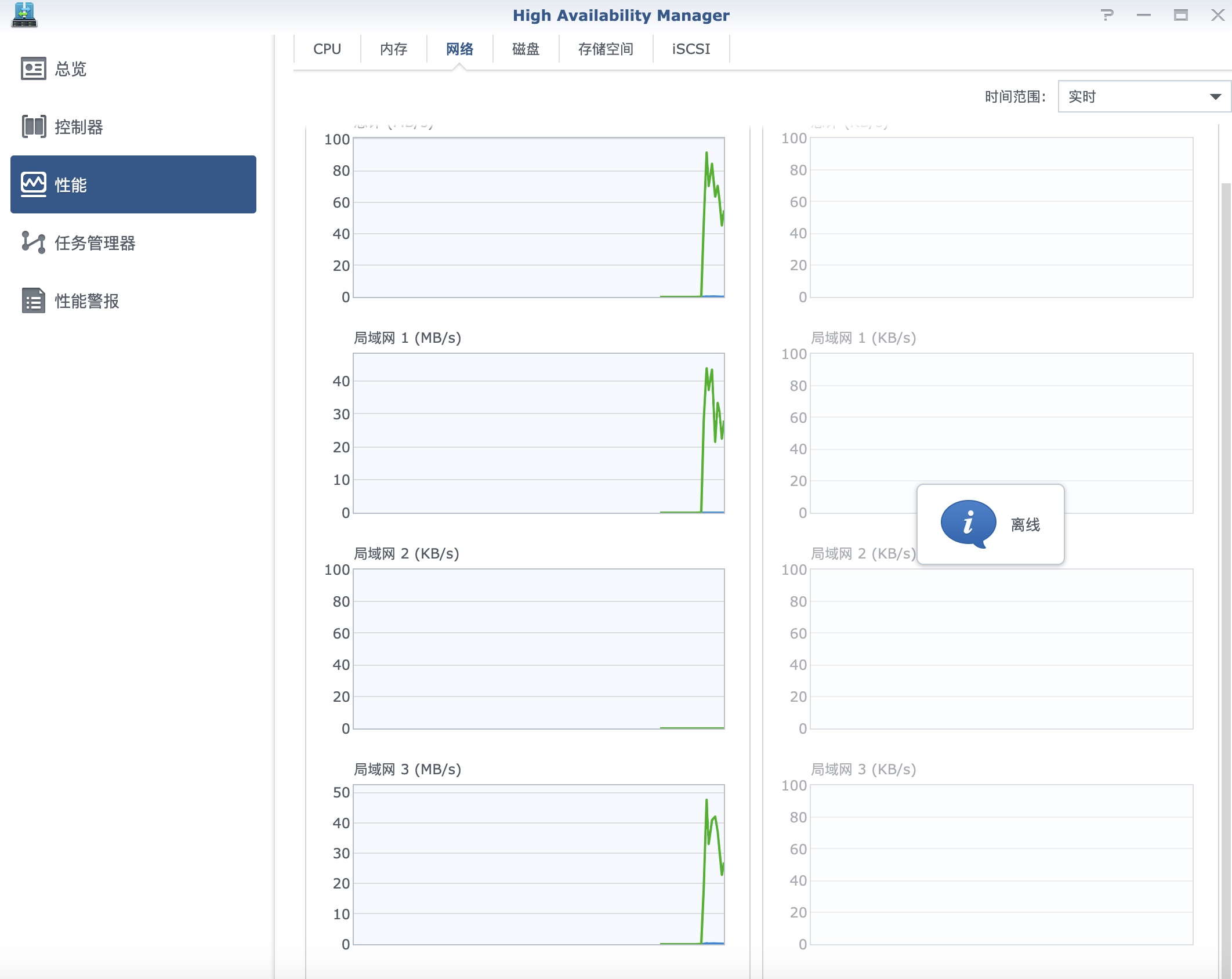The height and width of the screenshot is (979, 1232).
Task: Go to 总览 in the sidebar
Action: [133, 68]
